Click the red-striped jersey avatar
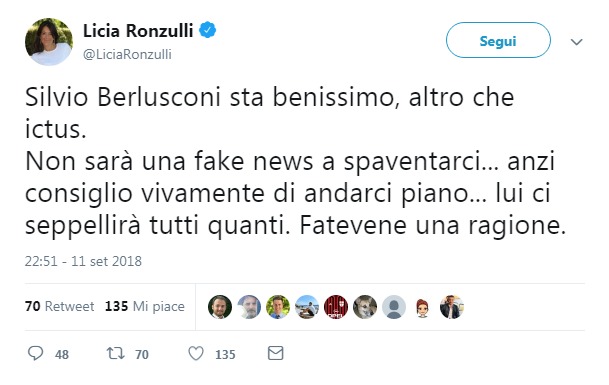Image resolution: width=609 pixels, height=385 pixels. coord(336,307)
